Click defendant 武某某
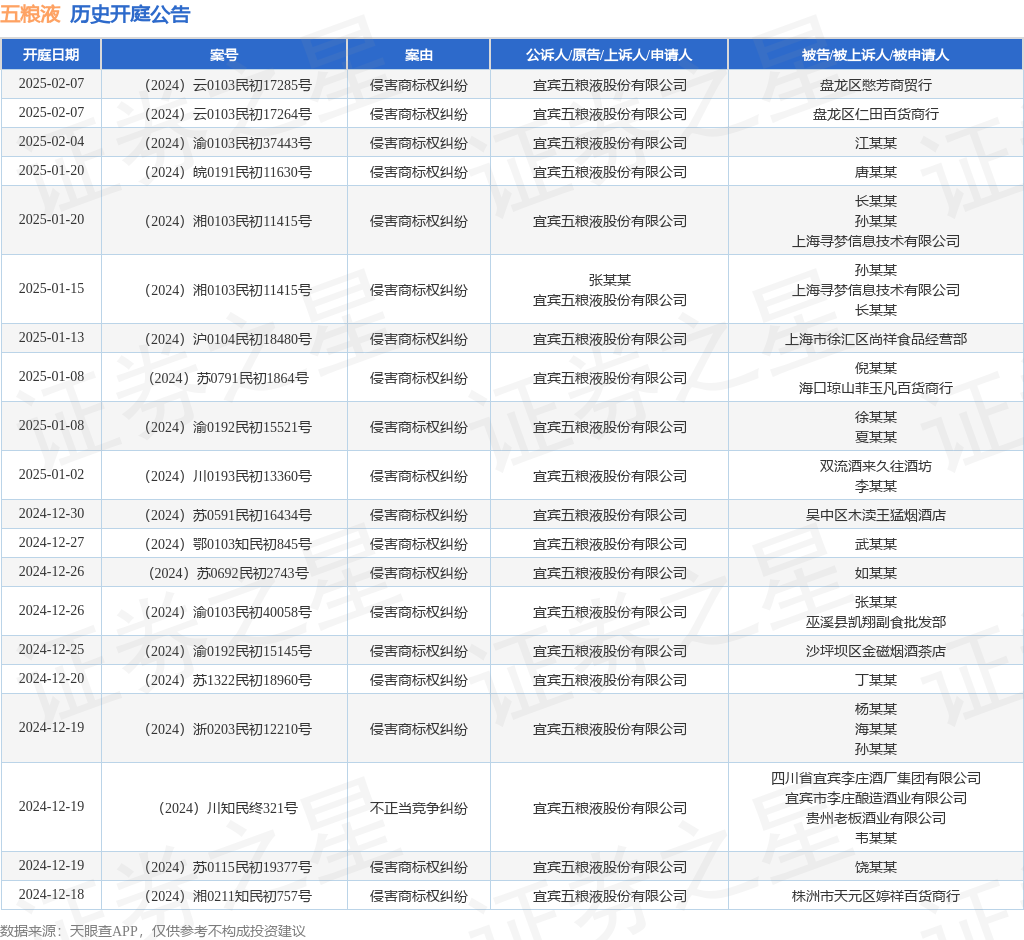 click(876, 544)
